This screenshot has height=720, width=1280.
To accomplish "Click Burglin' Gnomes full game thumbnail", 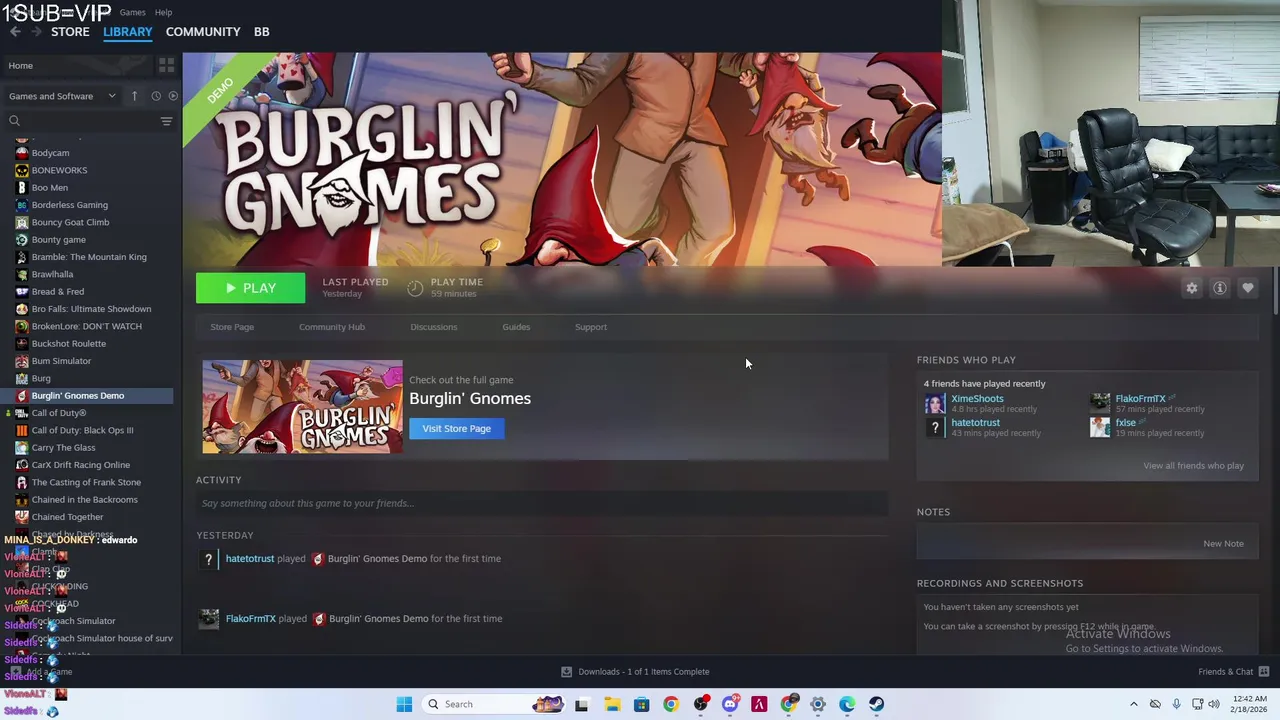I will pos(302,407).
